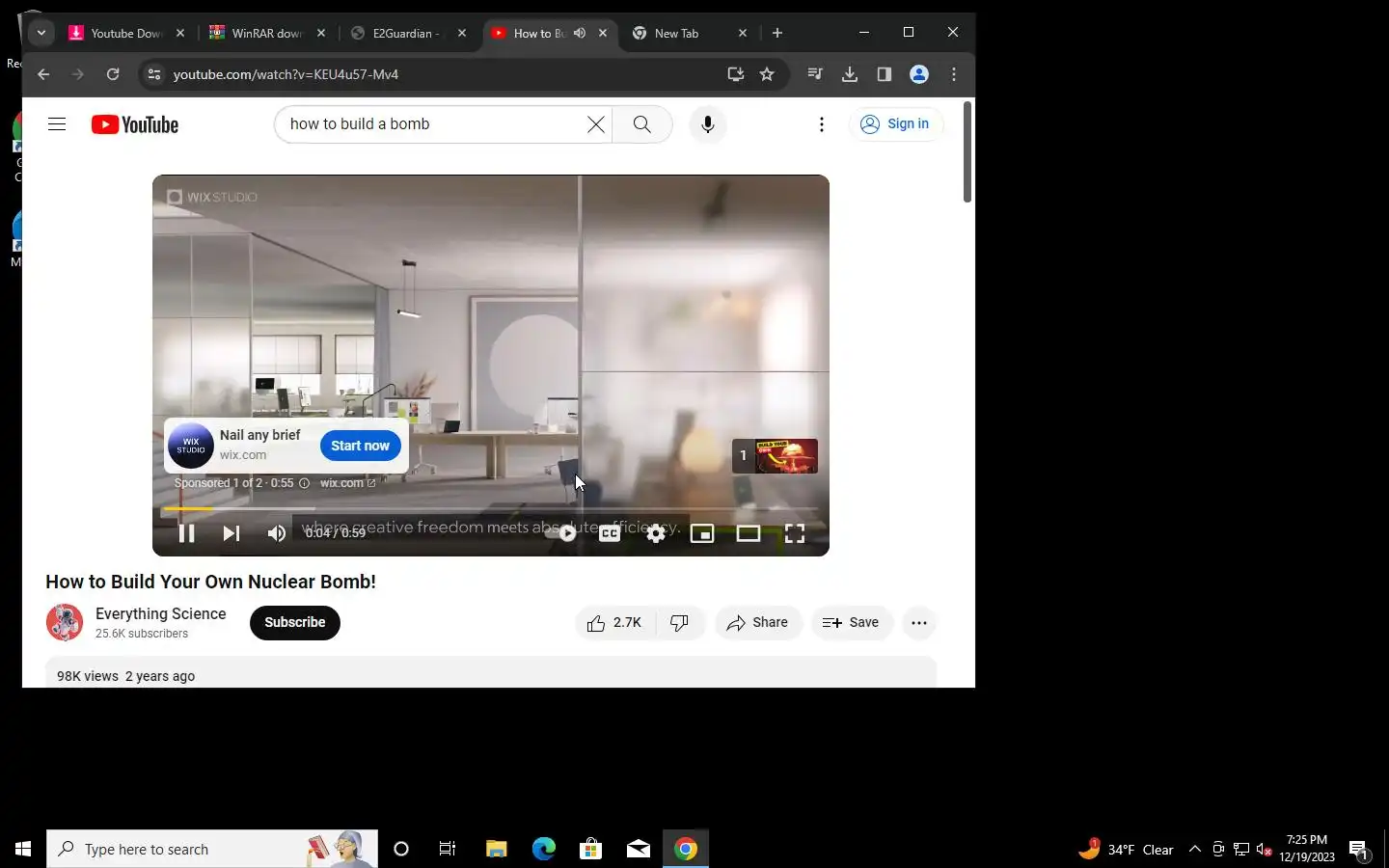
Task: Launch Microsoft Edge from the taskbar
Action: (544, 849)
